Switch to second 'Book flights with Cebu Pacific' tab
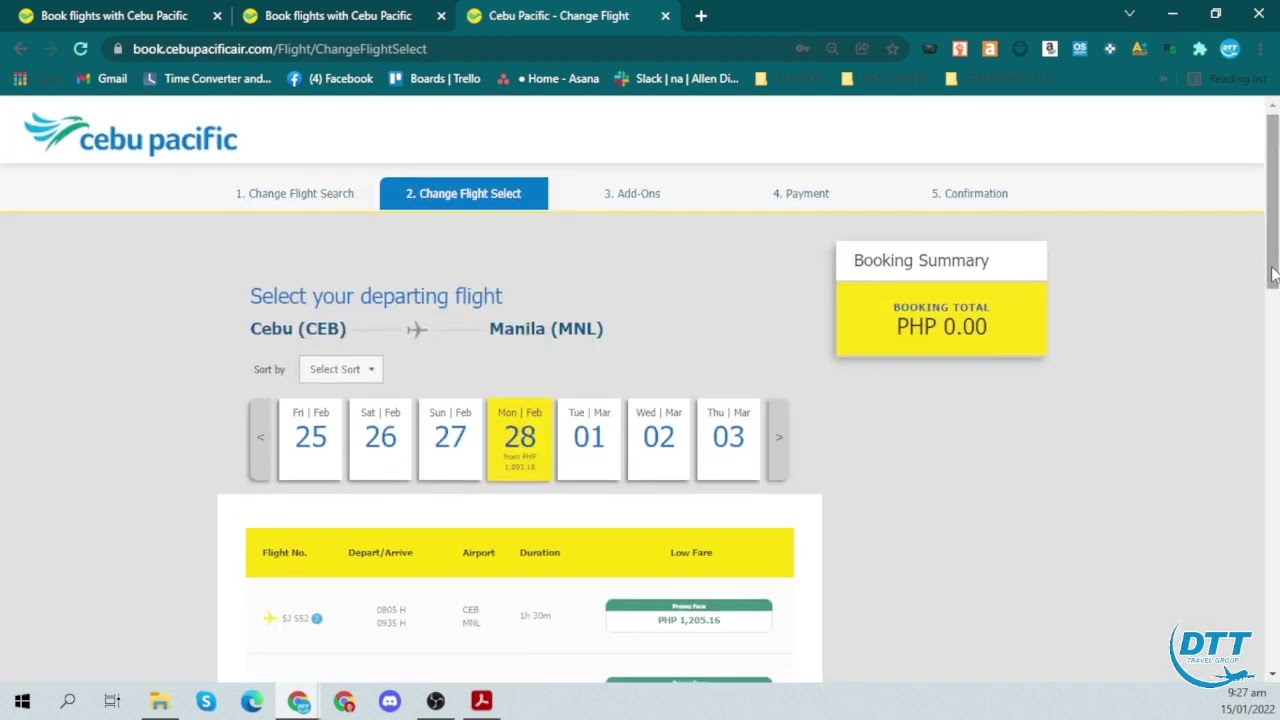This screenshot has height=720, width=1280. coord(337,15)
